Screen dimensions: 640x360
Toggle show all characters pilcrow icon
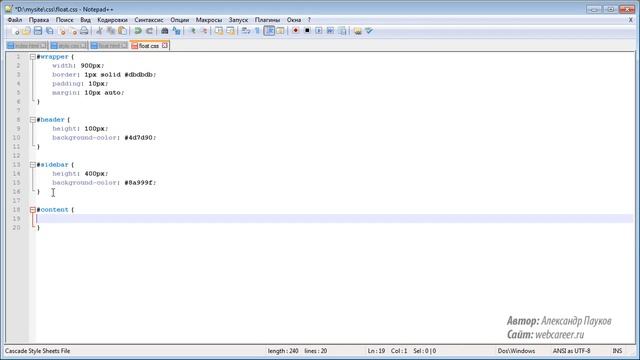coord(257,31)
